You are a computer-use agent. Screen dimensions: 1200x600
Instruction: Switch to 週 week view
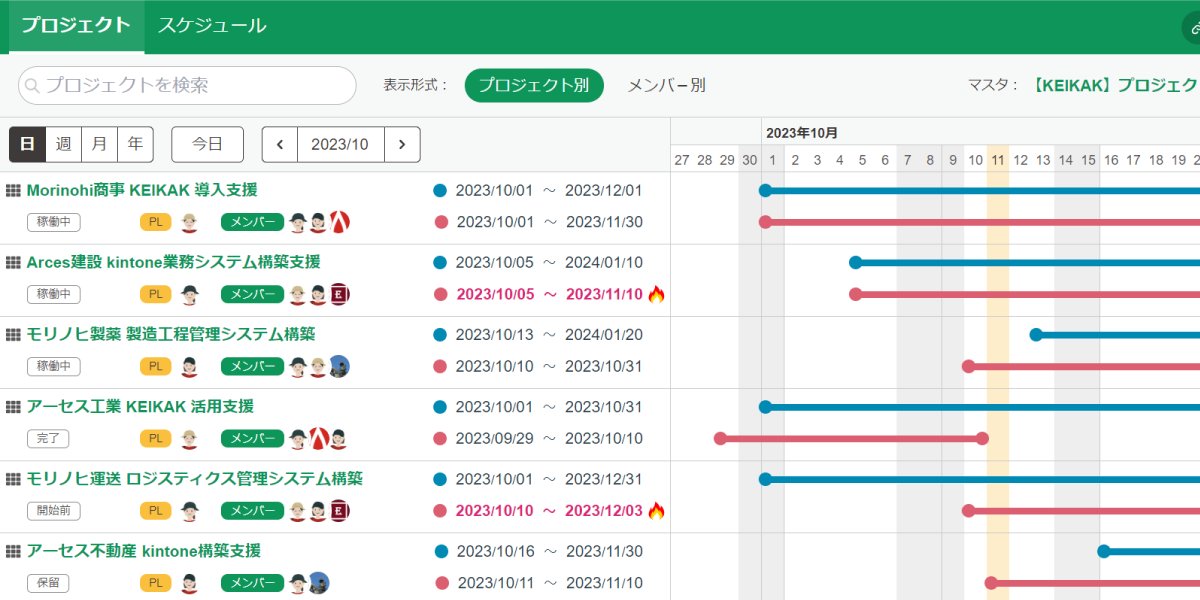point(63,144)
